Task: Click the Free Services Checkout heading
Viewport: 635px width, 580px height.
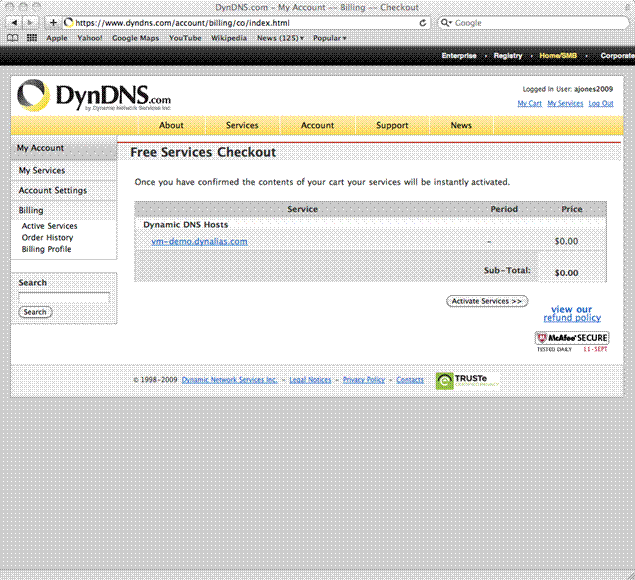Action: click(x=203, y=152)
